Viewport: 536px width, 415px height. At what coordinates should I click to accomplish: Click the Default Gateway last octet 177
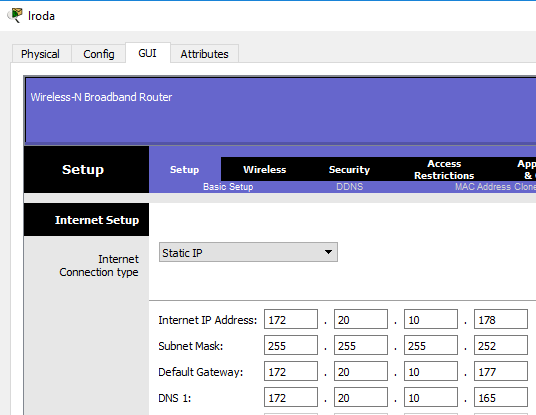(501, 371)
